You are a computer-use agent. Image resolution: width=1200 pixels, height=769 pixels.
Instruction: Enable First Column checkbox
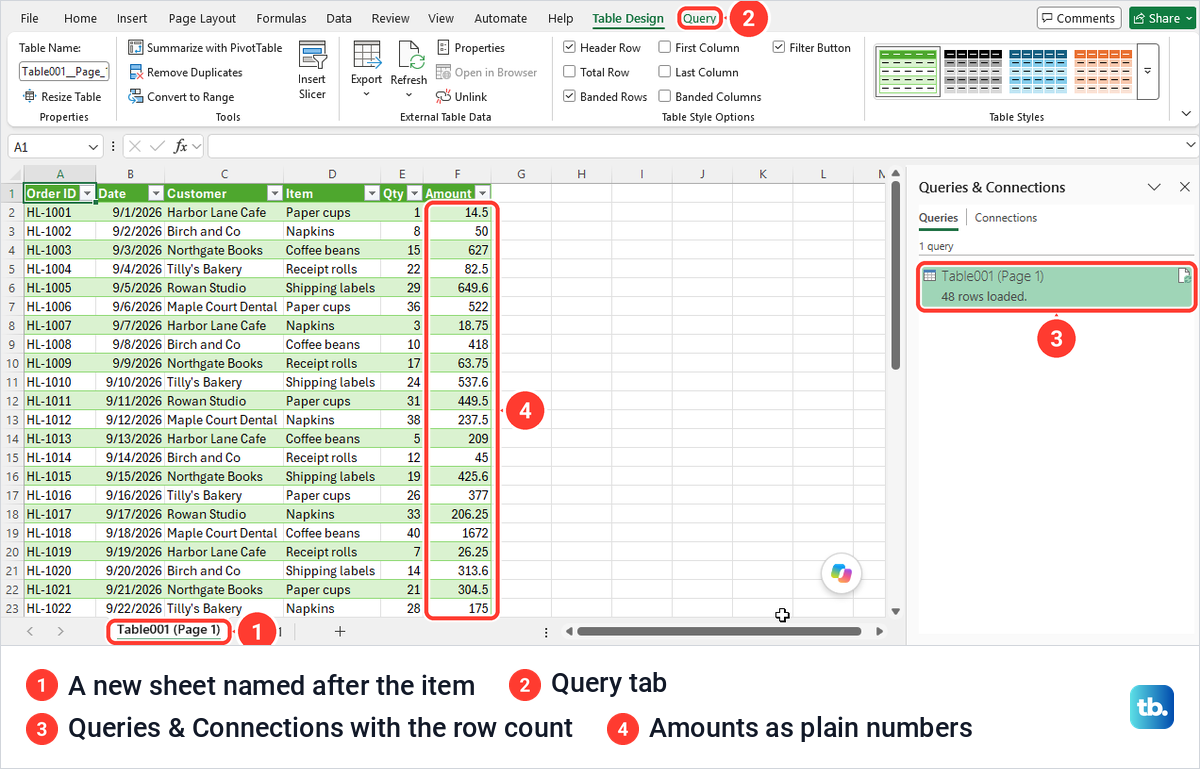tap(665, 47)
